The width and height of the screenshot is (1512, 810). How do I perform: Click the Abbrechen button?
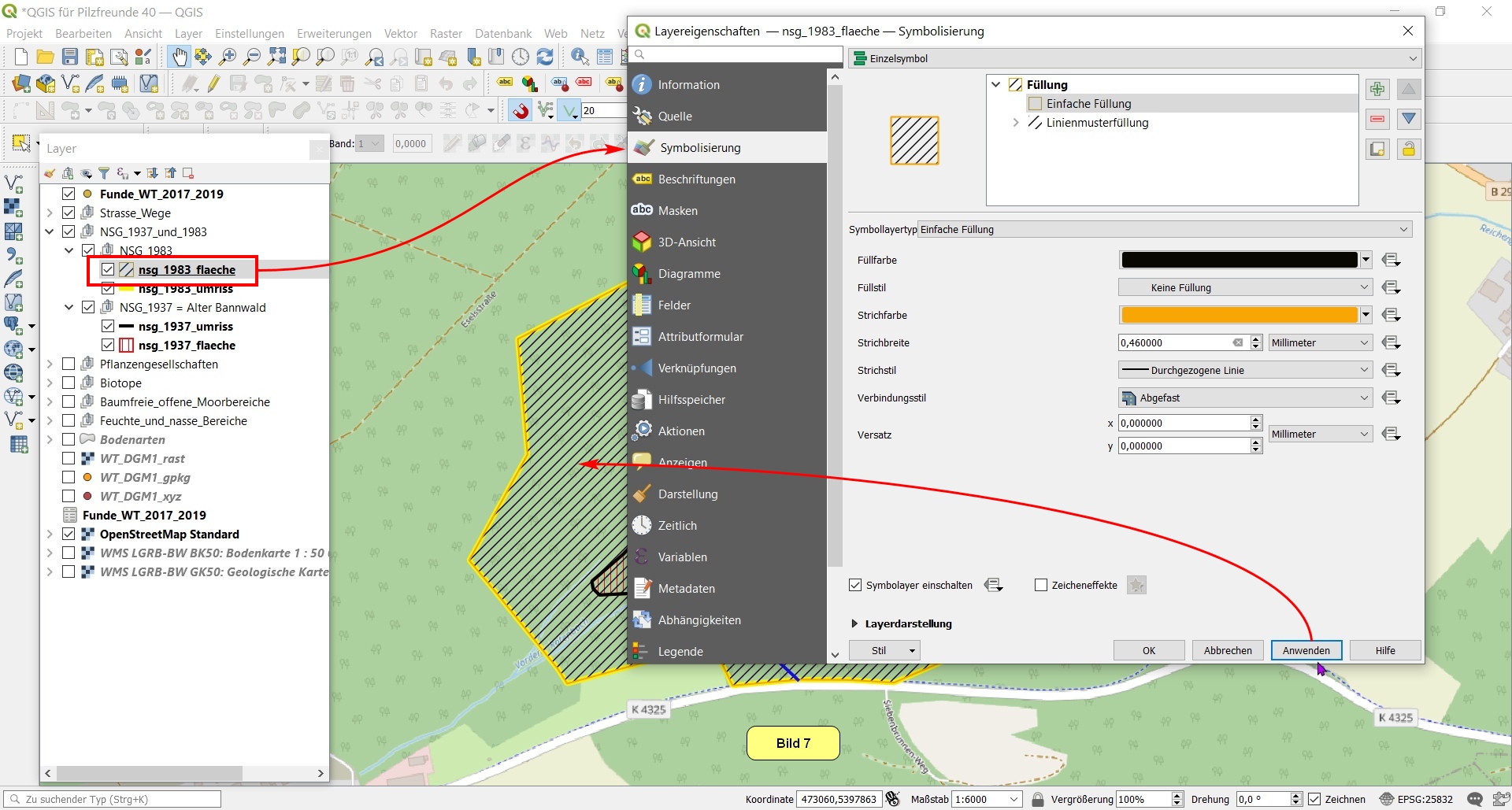click(x=1227, y=650)
